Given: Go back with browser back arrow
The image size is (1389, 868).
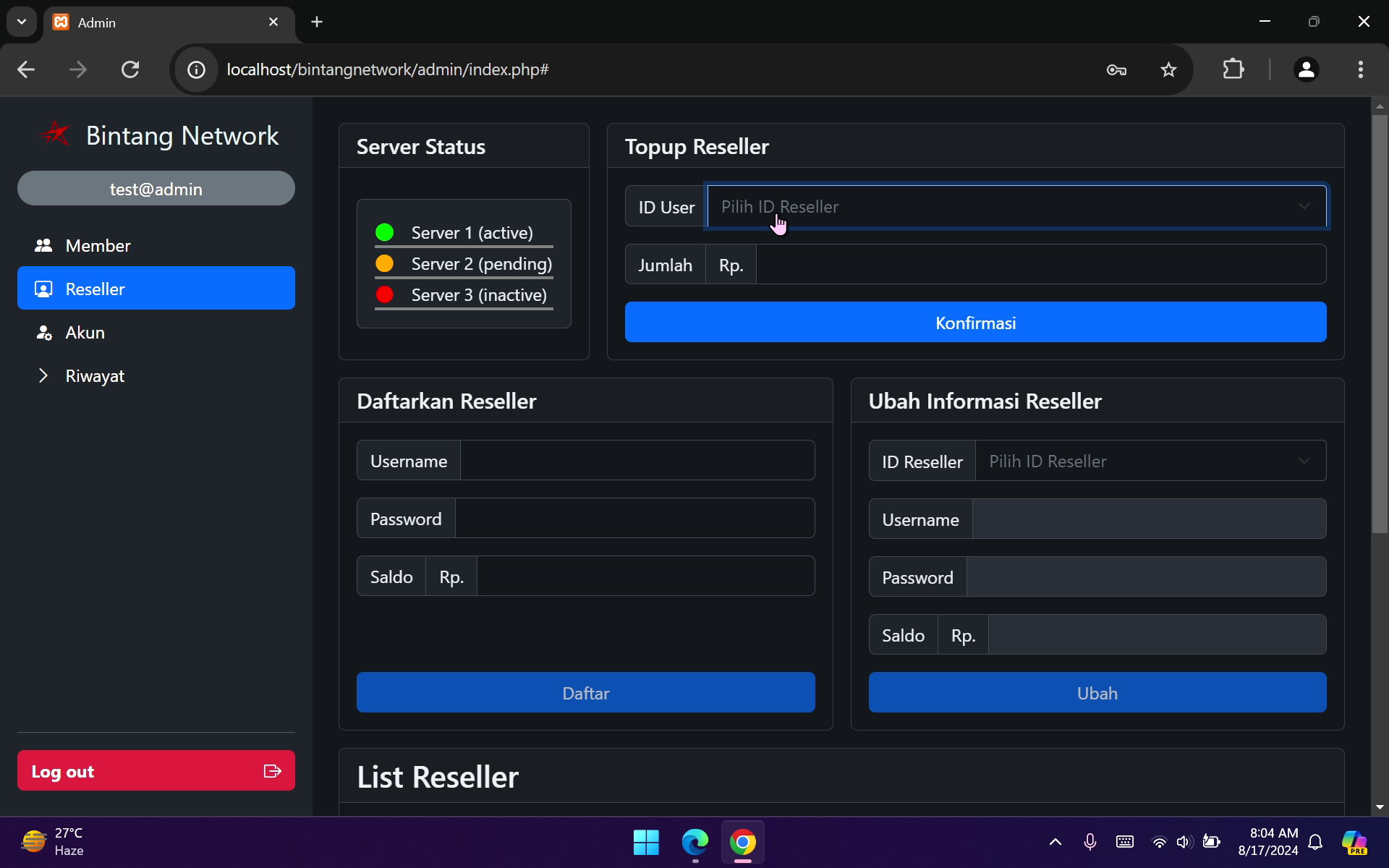Looking at the screenshot, I should point(26,69).
